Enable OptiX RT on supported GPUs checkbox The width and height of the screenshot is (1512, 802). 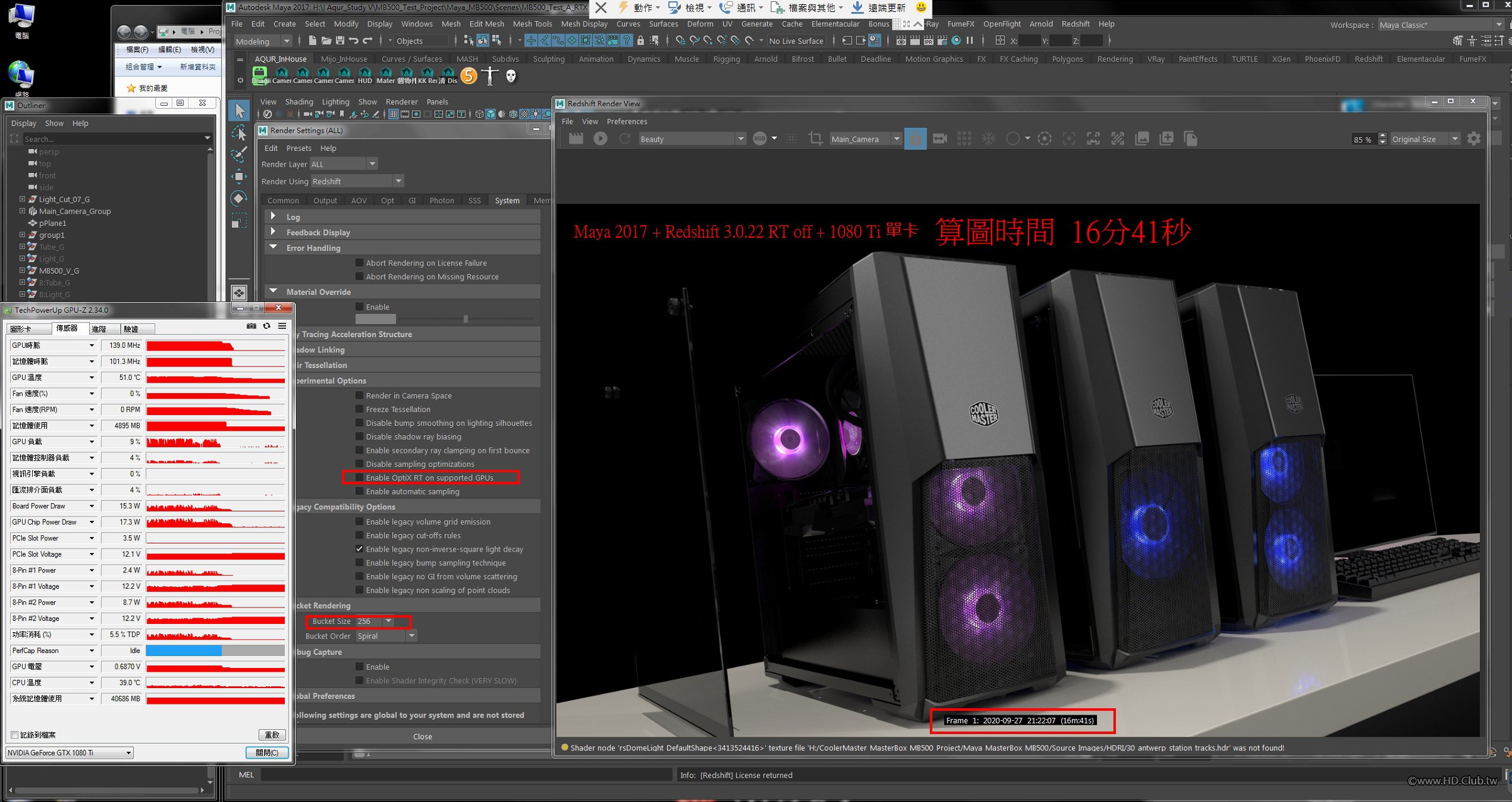360,477
